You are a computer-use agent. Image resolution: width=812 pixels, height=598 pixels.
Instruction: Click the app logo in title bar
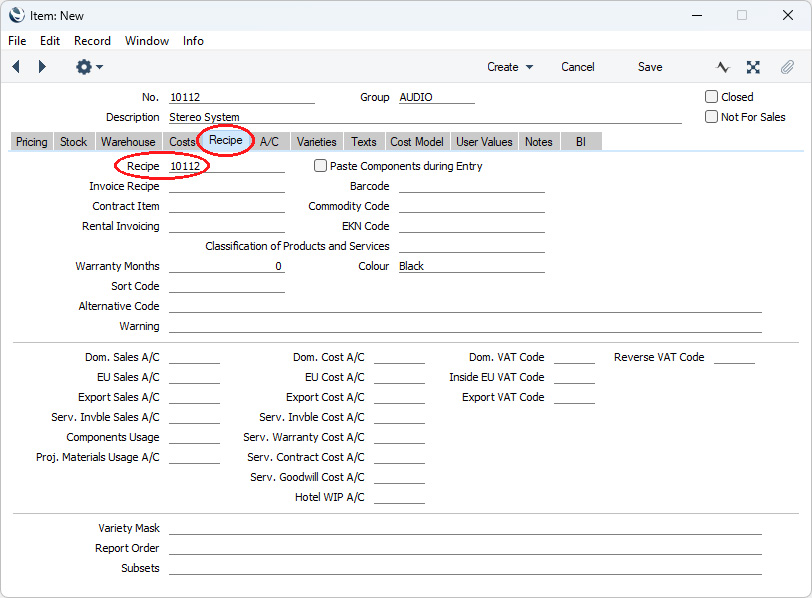pyautogui.click(x=17, y=15)
